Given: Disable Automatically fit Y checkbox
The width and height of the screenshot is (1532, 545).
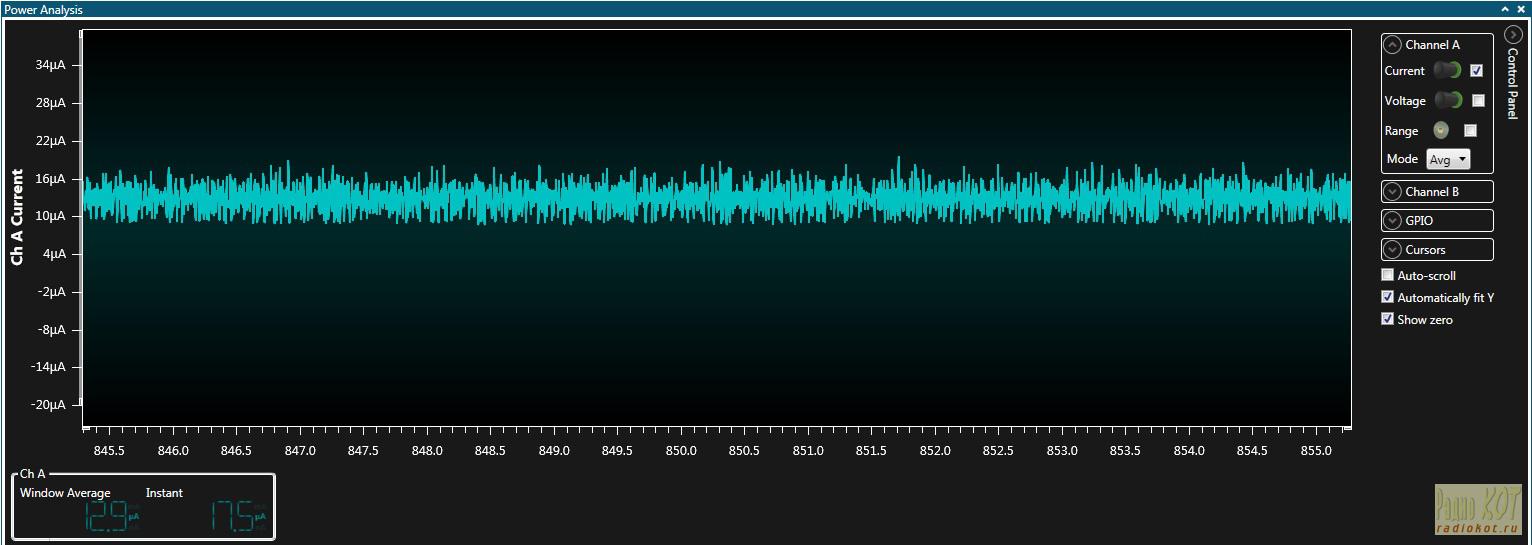Looking at the screenshot, I should 1387,297.
